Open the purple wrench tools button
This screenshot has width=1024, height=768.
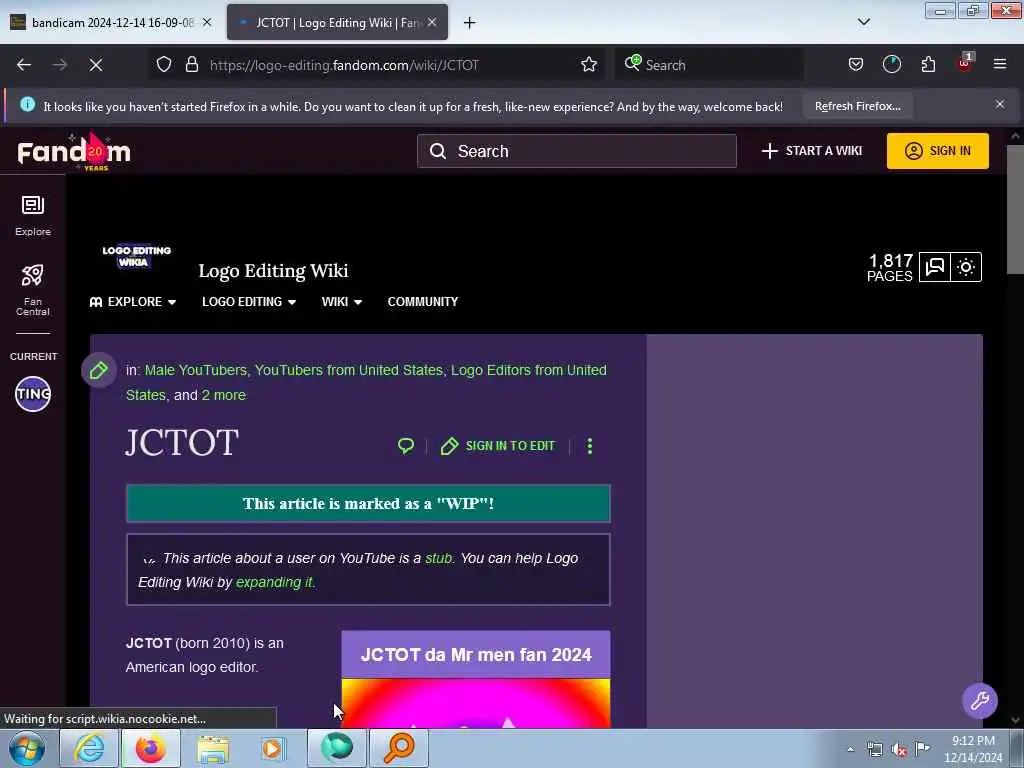click(979, 701)
